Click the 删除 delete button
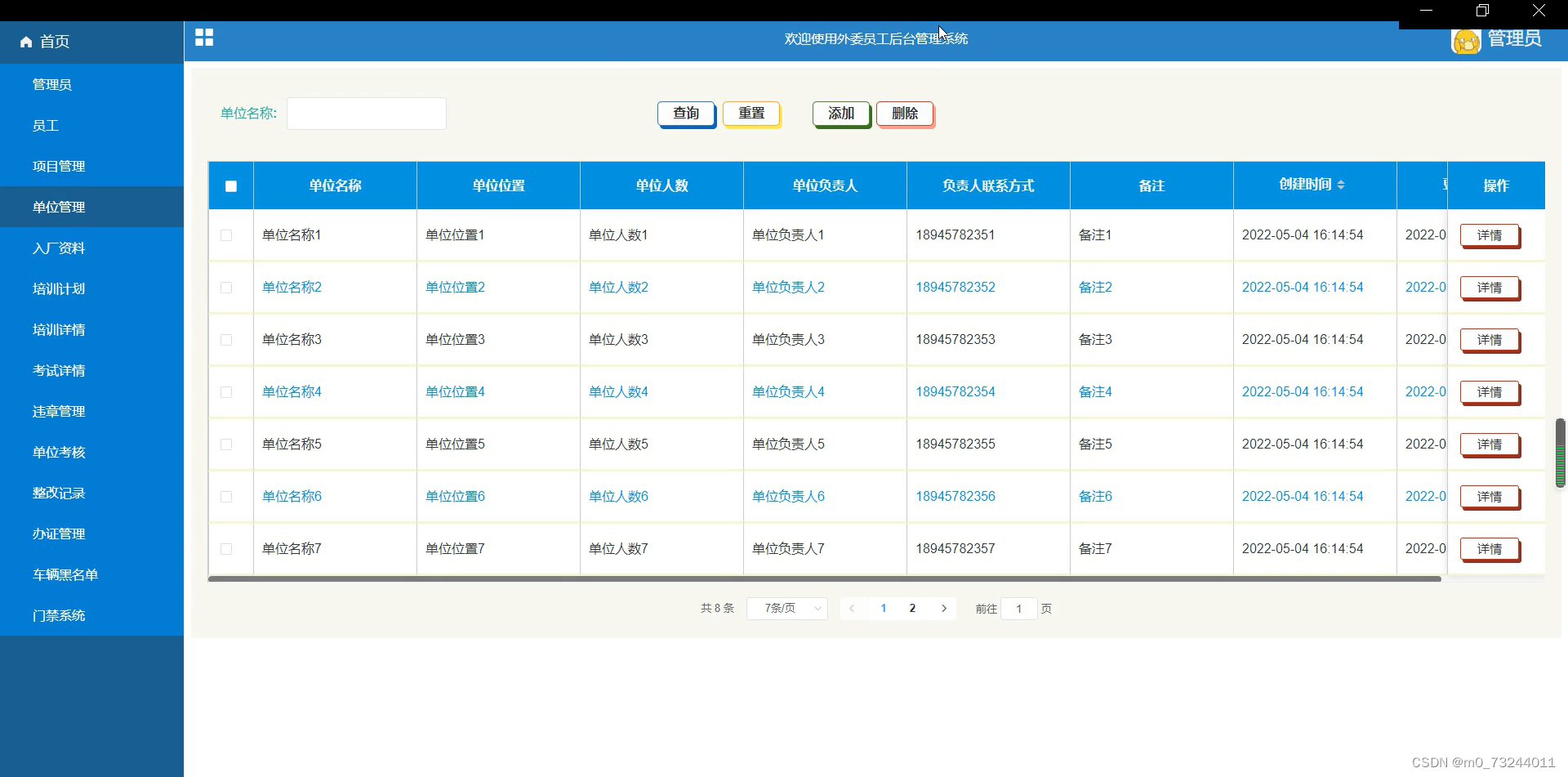 tap(905, 114)
